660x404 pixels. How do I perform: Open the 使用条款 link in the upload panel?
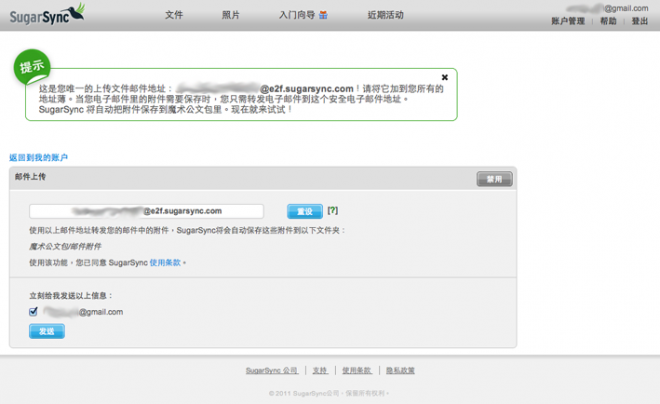pyautogui.click(x=166, y=262)
